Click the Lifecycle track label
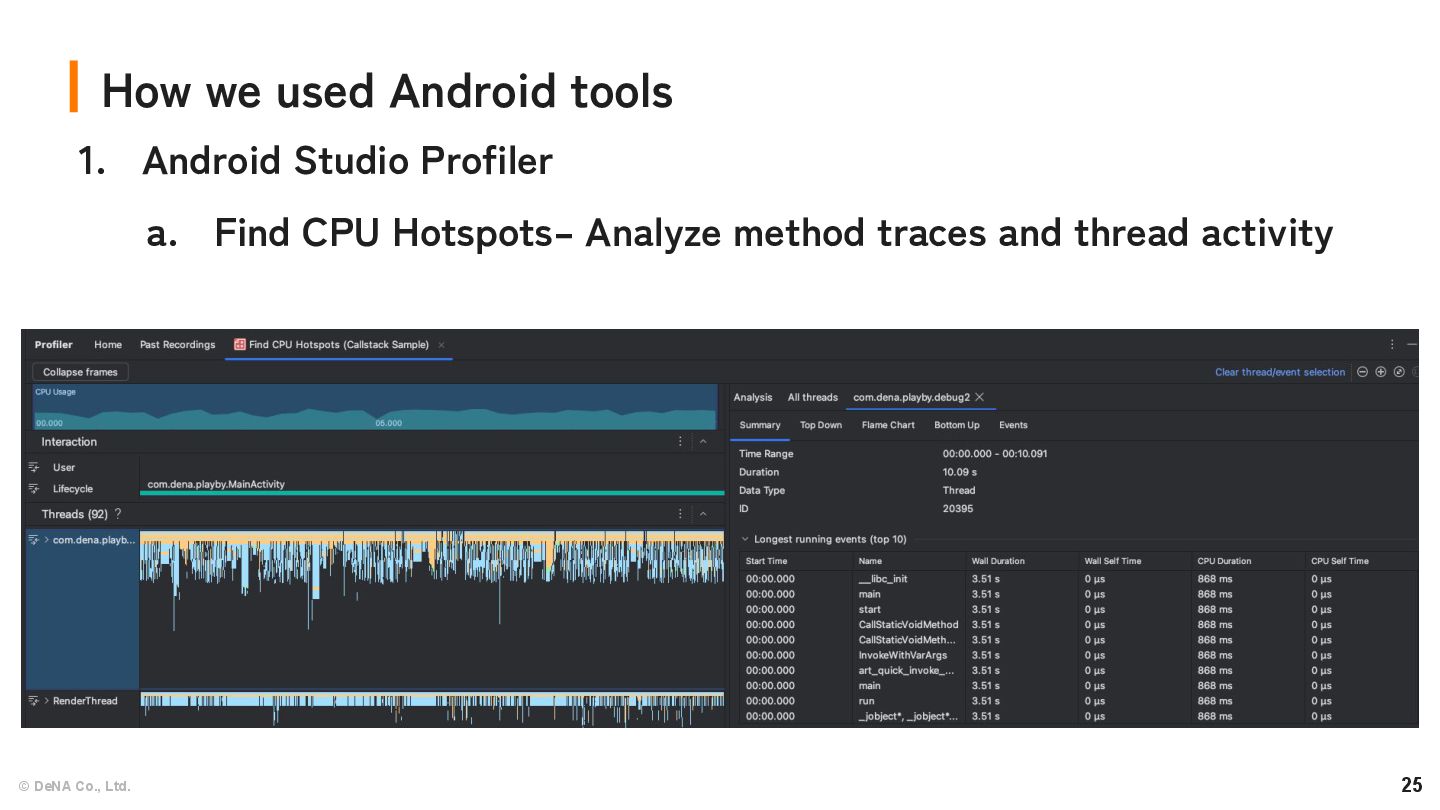Screen dimensions: 1440x810 73,489
